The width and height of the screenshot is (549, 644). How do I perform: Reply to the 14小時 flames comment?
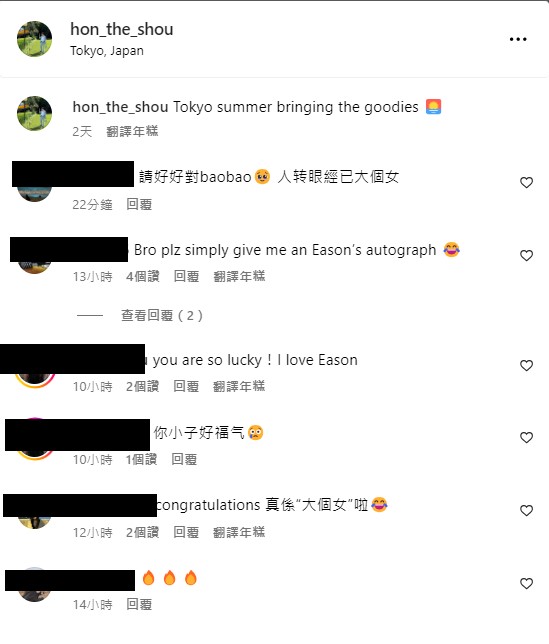coord(139,604)
